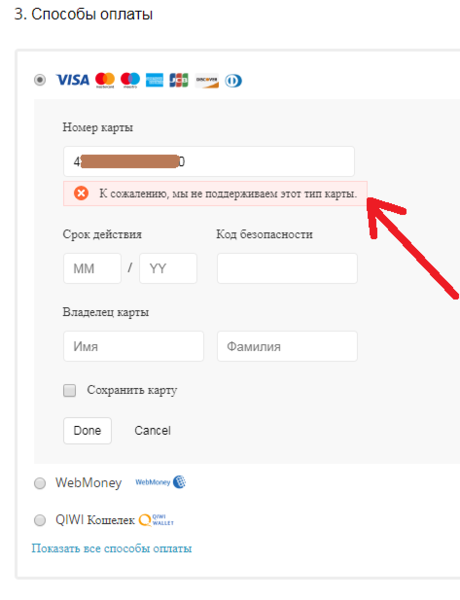The height and width of the screenshot is (600, 460).
Task: Click the VISA logo icon
Action: point(73,80)
